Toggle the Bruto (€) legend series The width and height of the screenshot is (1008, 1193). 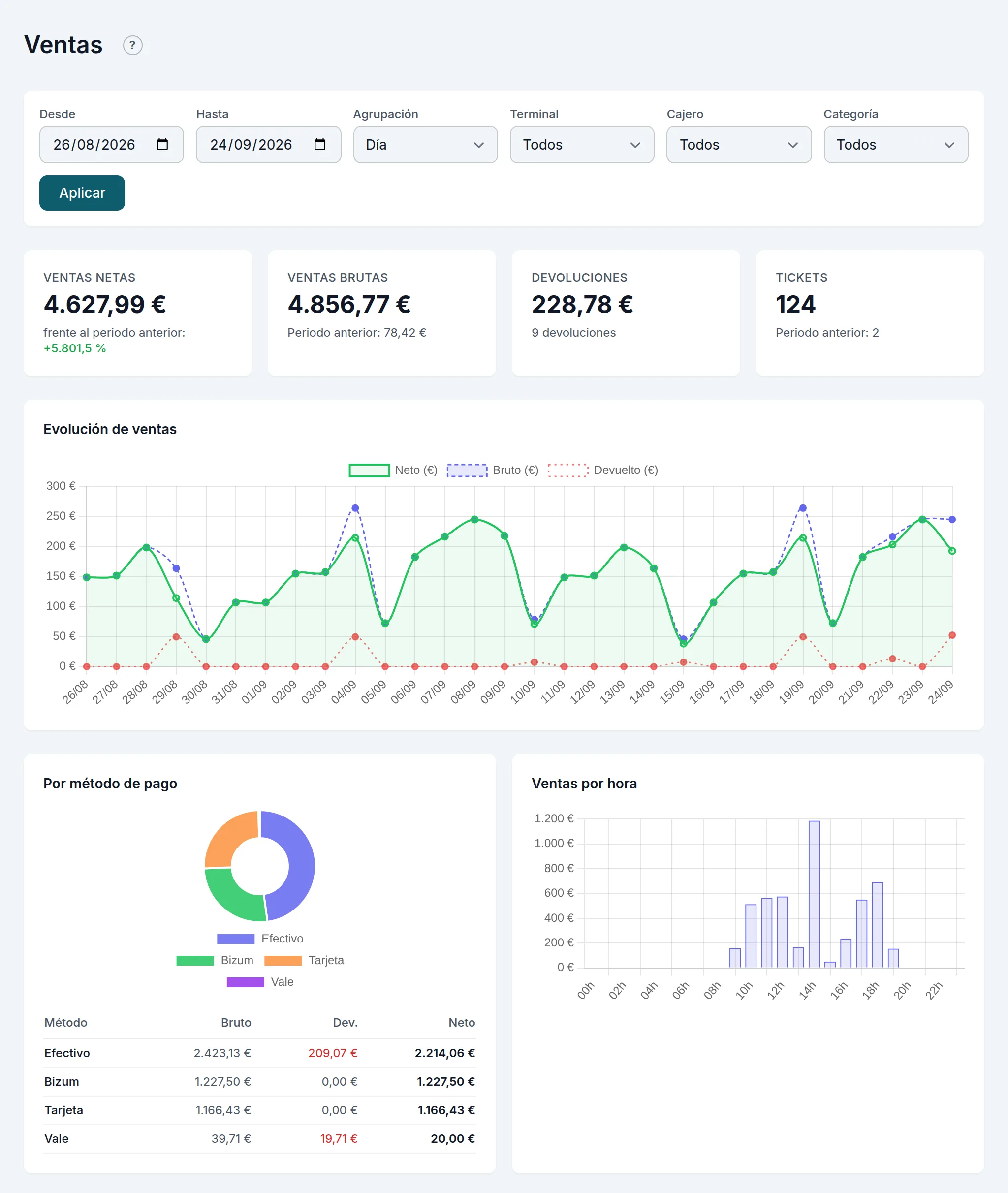493,470
